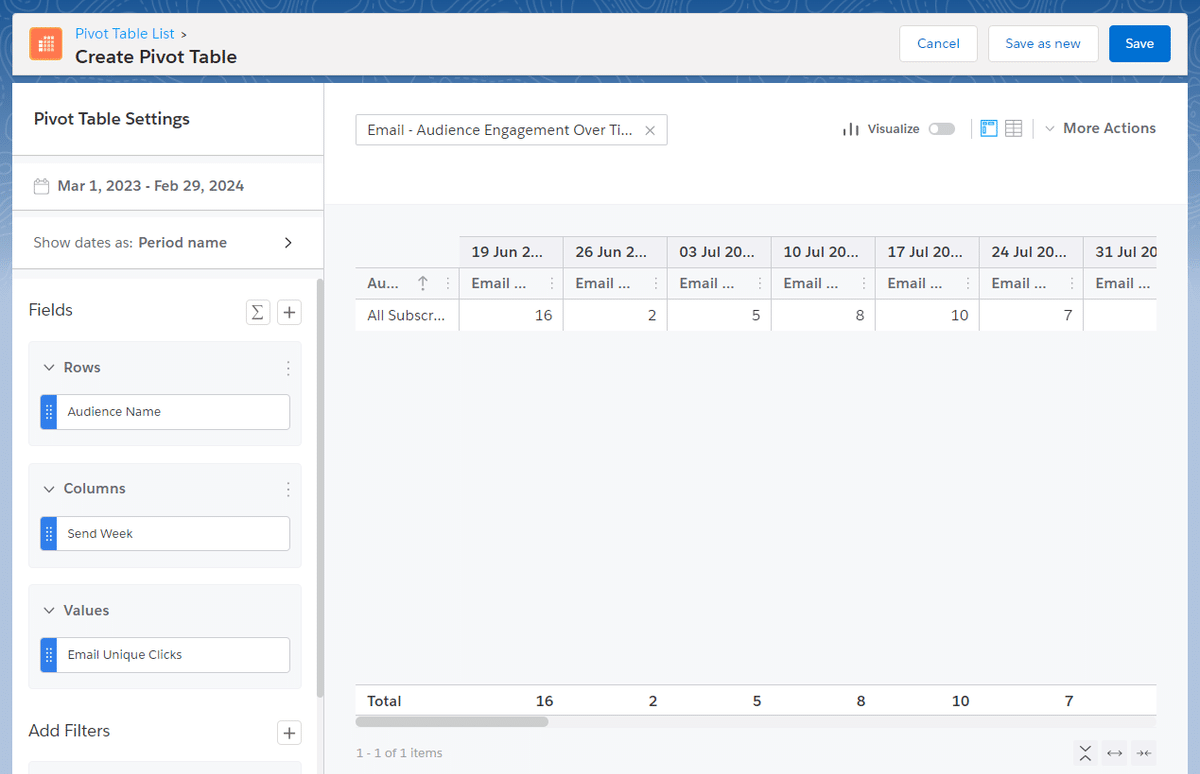Image resolution: width=1200 pixels, height=774 pixels.
Task: Open the menu for 26 Jun Email column
Action: pos(655,283)
